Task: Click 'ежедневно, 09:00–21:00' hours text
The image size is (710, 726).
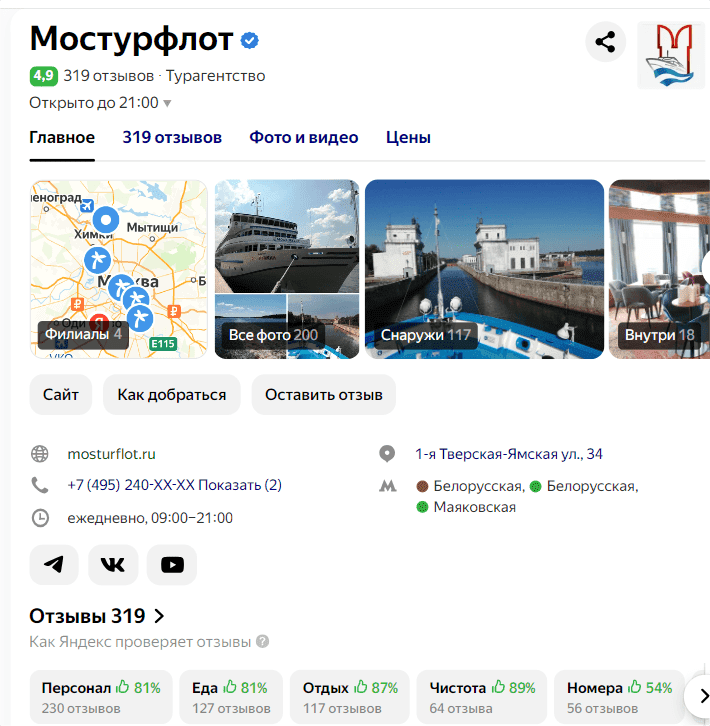Action: [150, 518]
